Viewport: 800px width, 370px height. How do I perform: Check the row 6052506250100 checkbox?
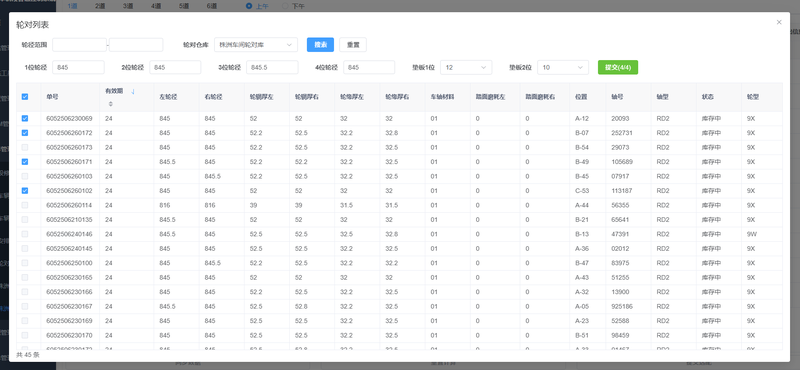[25, 263]
